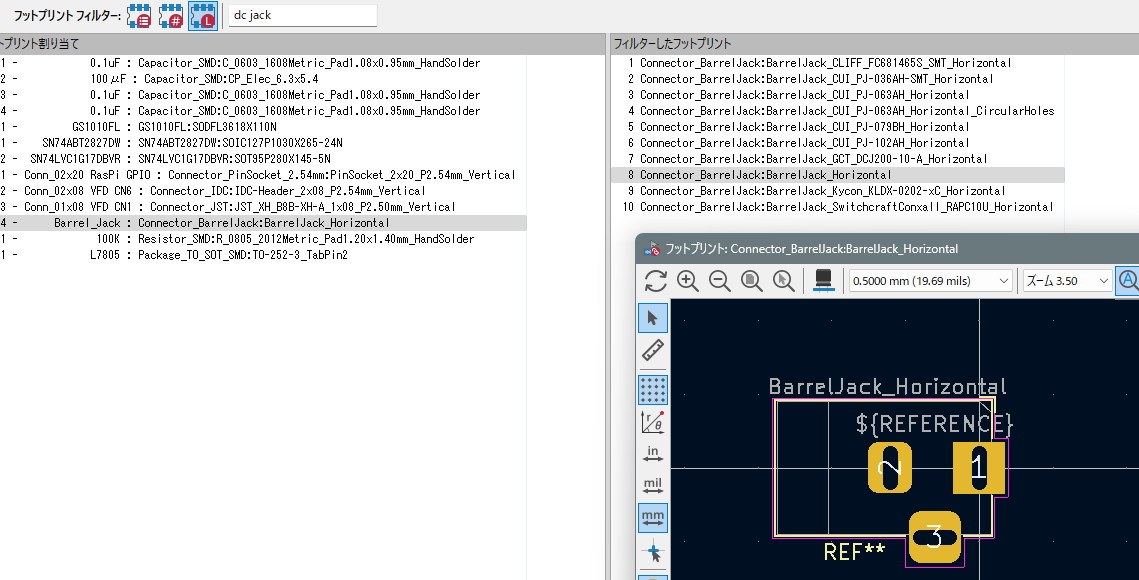The image size is (1139, 580).
Task: Zoom in on the footprint preview
Action: click(x=687, y=281)
